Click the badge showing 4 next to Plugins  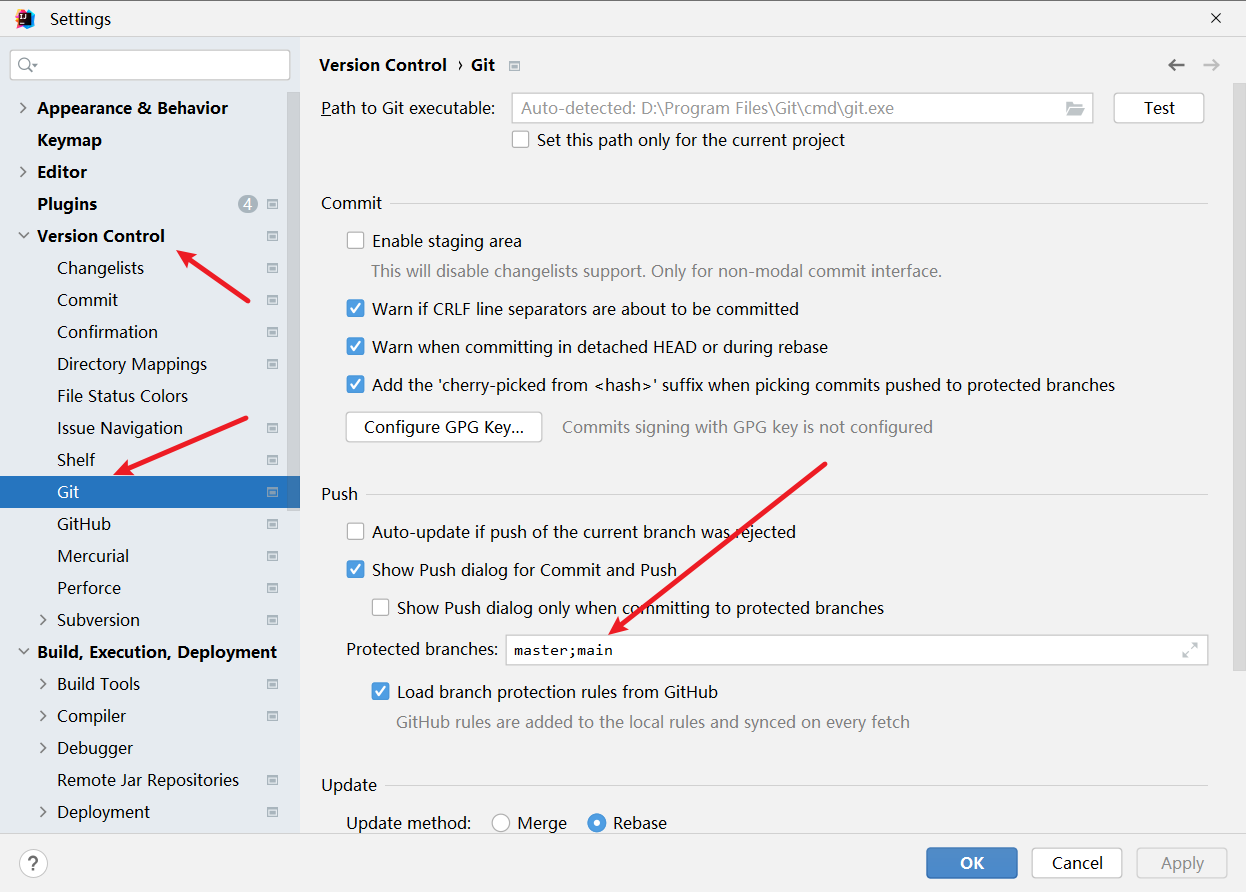pos(247,203)
